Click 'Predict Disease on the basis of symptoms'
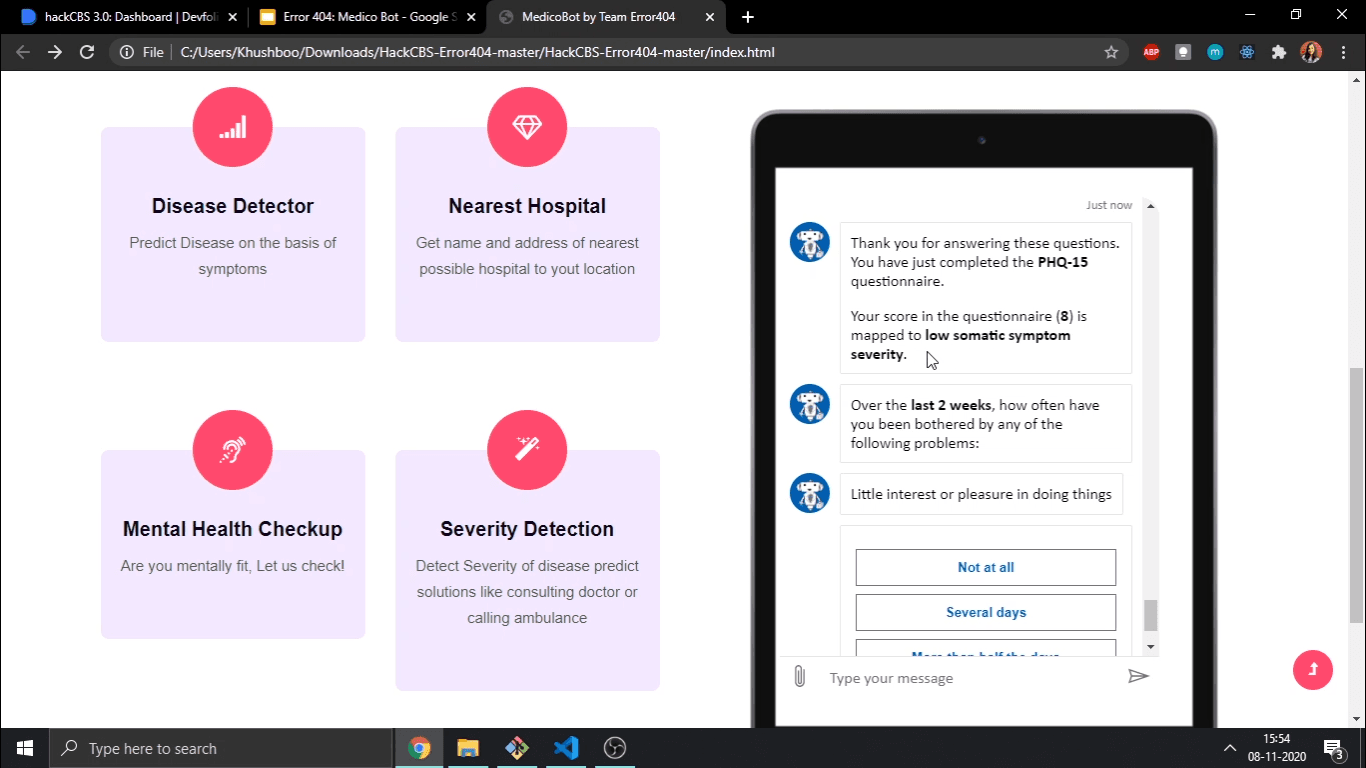Screen dimensions: 1366x768 pyautogui.click(x=233, y=256)
